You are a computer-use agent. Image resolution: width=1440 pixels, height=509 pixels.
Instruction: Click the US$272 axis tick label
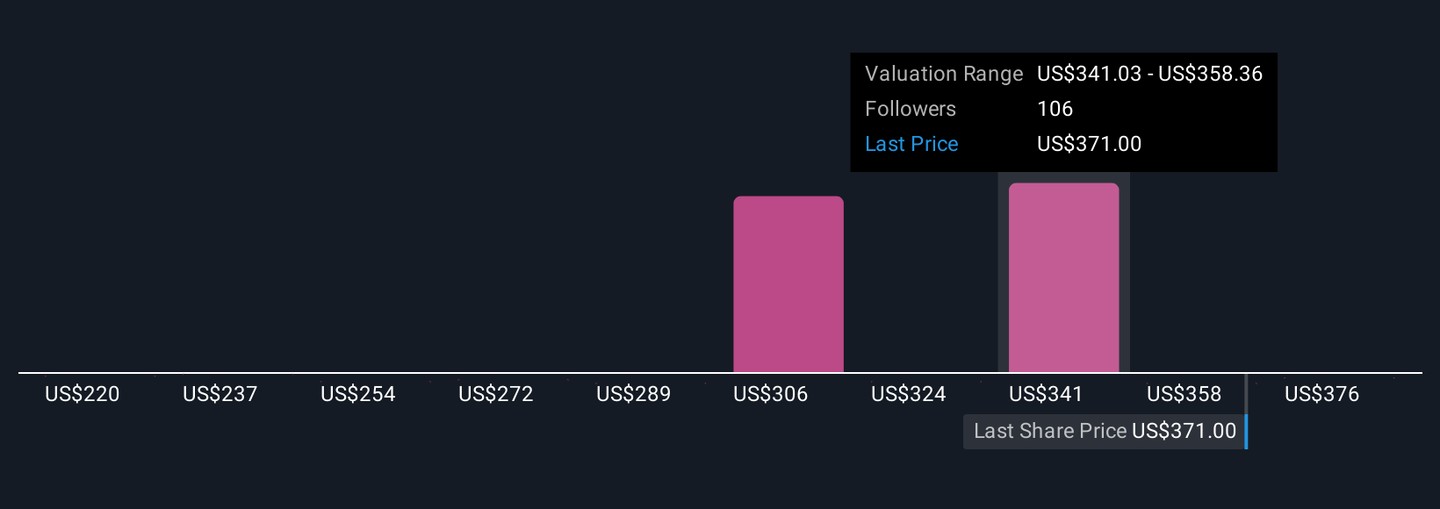496,394
